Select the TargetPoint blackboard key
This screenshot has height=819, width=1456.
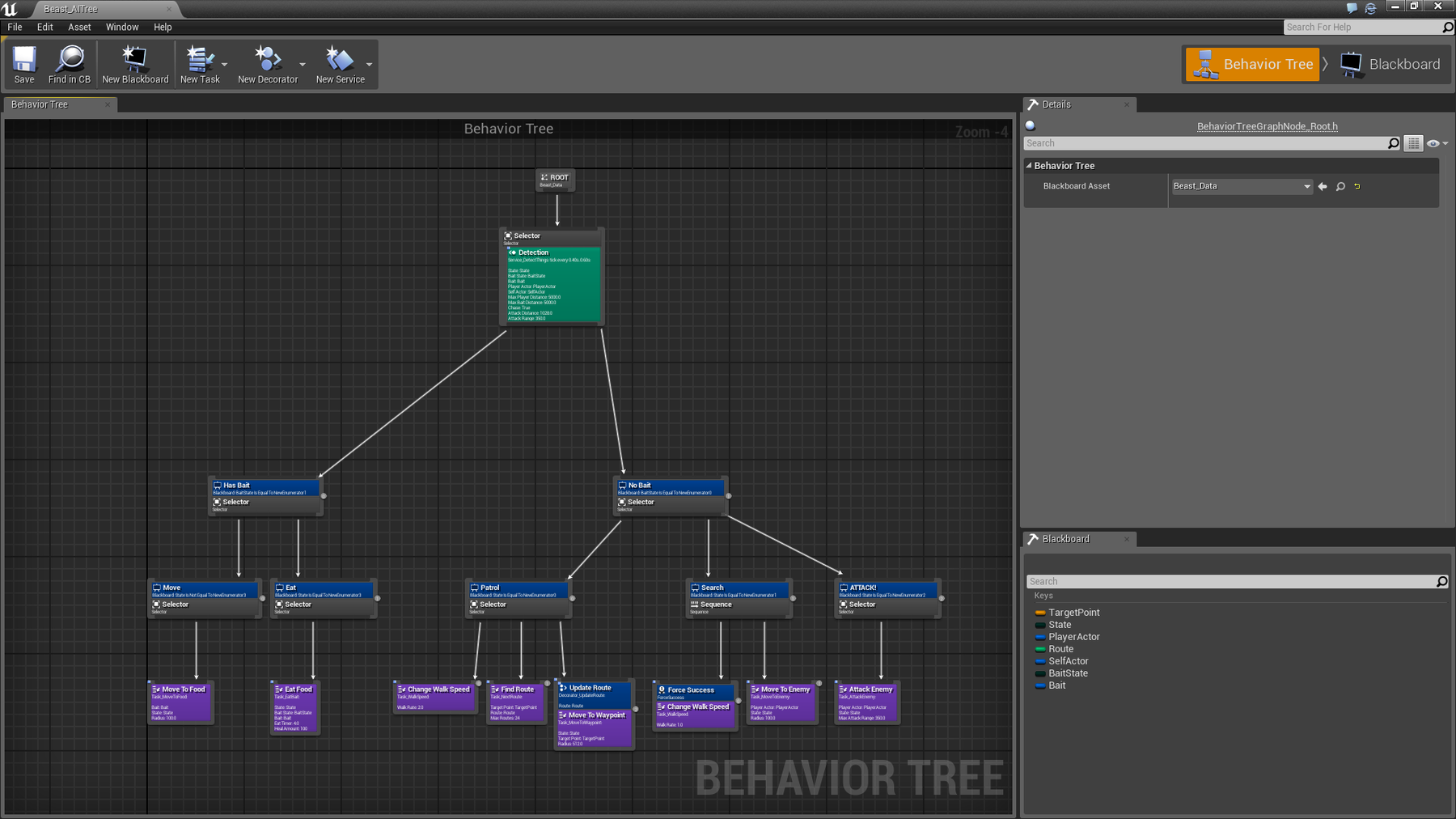pyautogui.click(x=1073, y=613)
